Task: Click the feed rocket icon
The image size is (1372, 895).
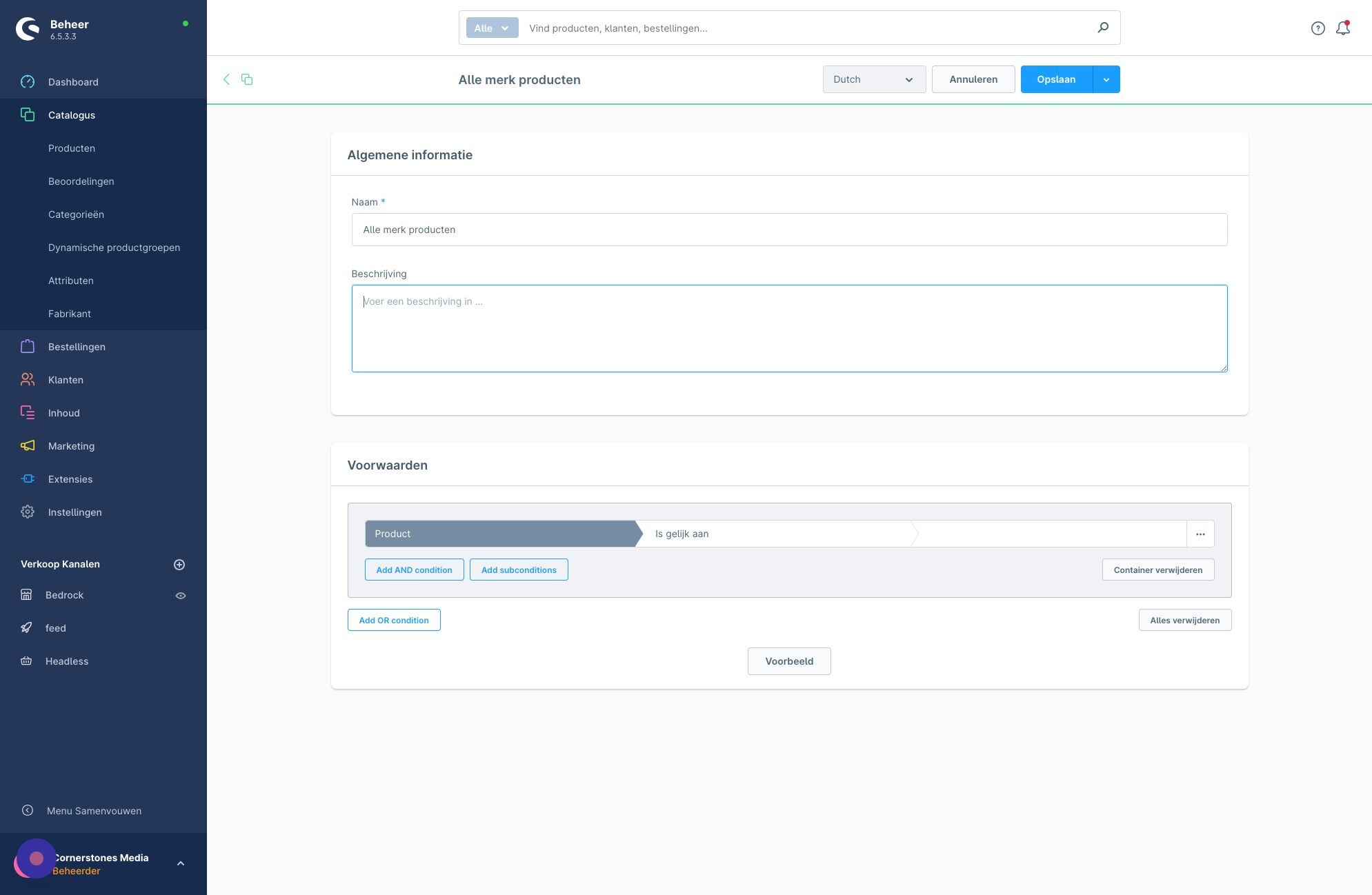Action: tap(26, 628)
